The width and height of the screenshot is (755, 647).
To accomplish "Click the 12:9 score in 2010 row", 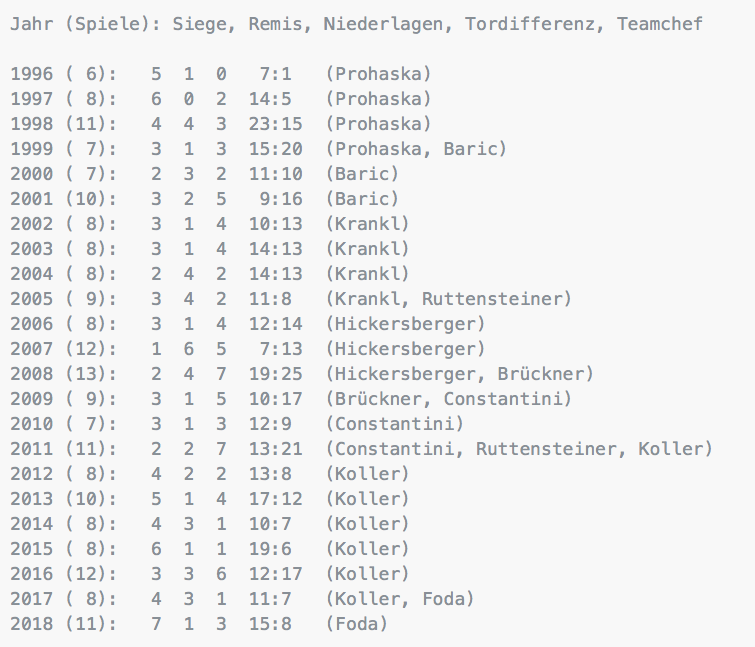I will coord(270,425).
